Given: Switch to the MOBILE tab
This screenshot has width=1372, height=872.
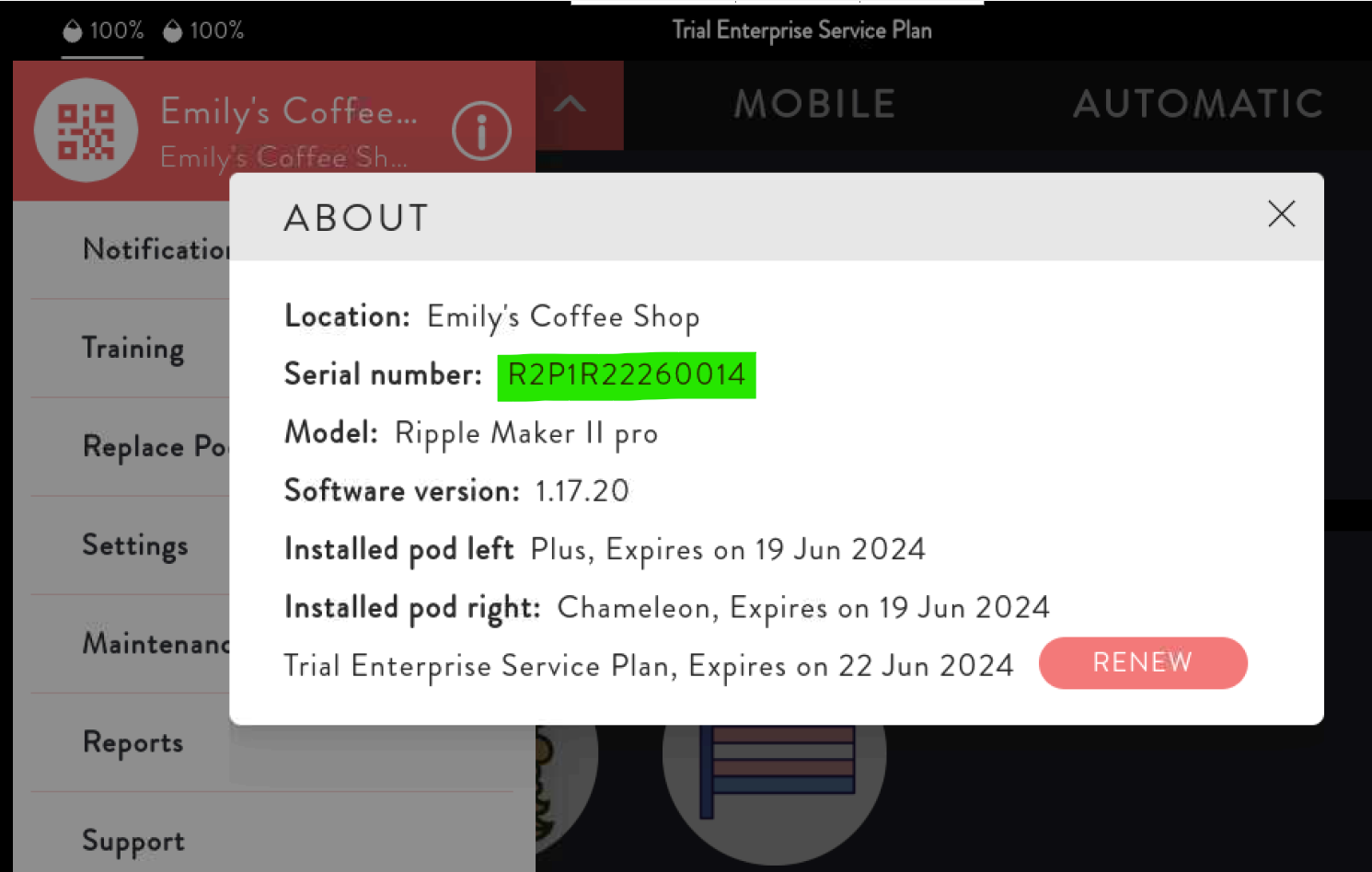Looking at the screenshot, I should [814, 104].
